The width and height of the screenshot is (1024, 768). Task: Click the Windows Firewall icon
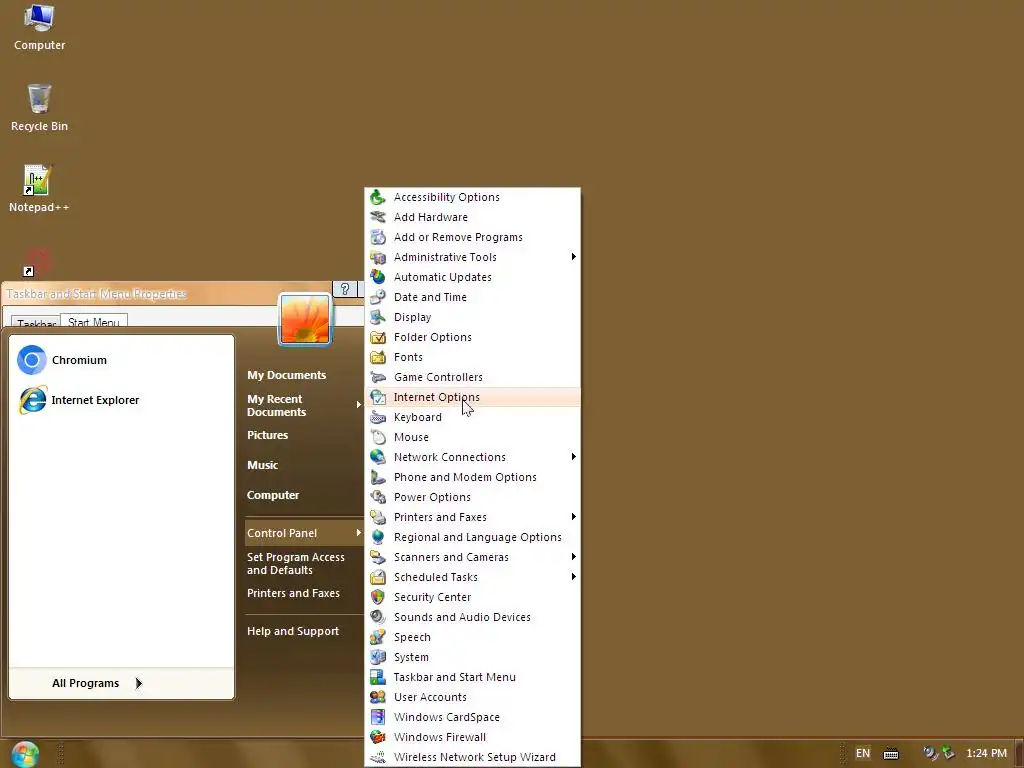pos(377,737)
